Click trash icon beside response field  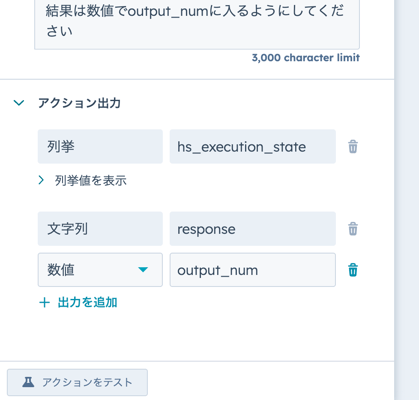353,229
